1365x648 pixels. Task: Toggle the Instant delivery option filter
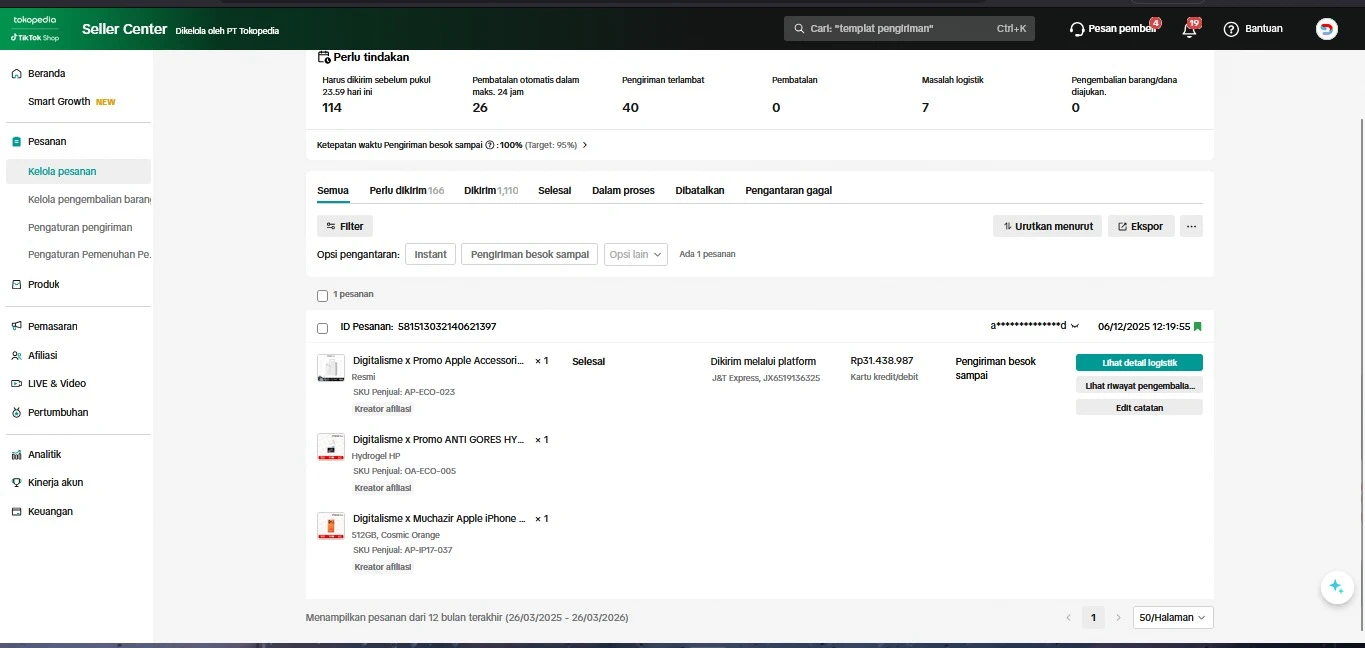pos(430,254)
